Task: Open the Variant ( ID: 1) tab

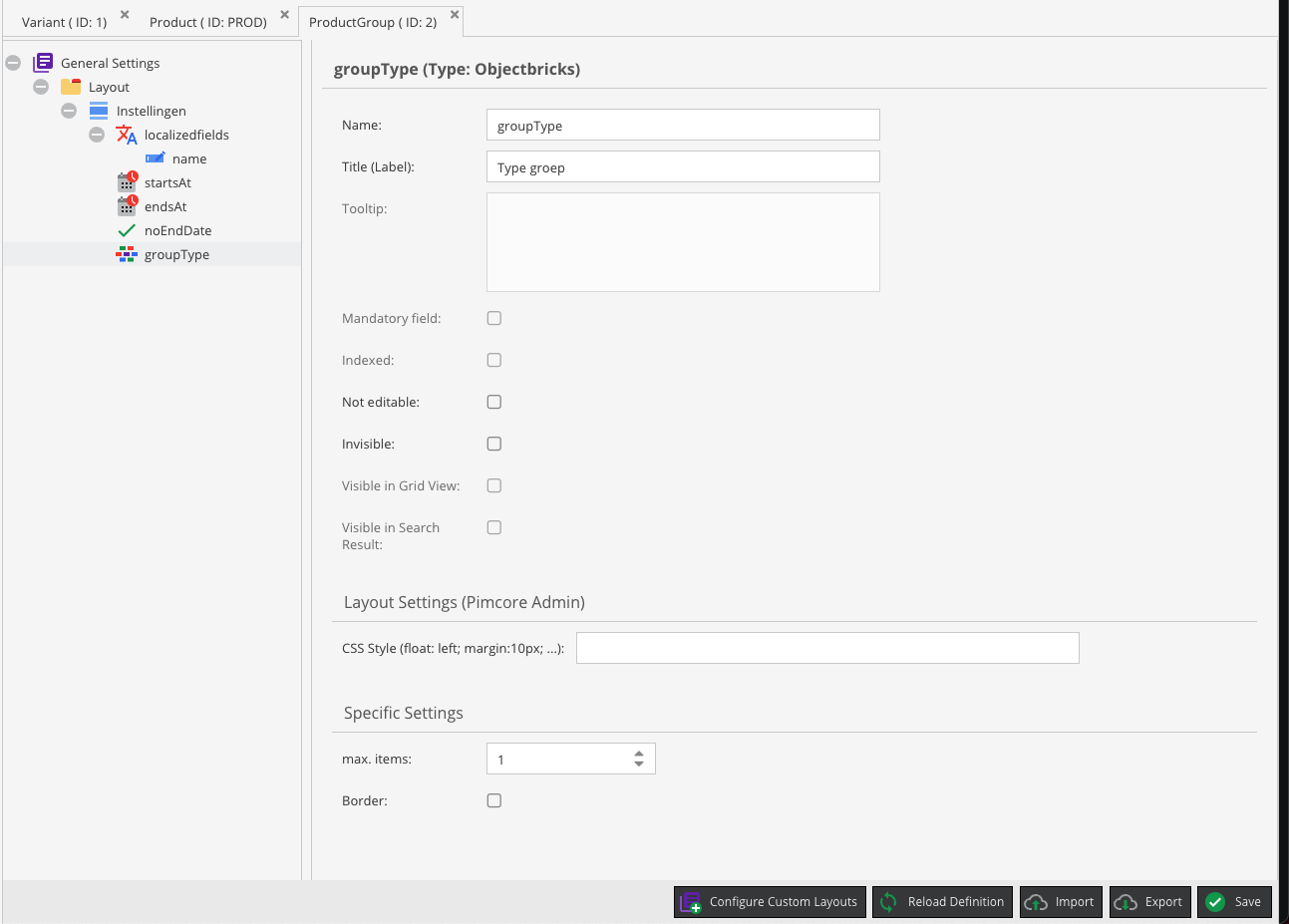Action: coord(62,20)
